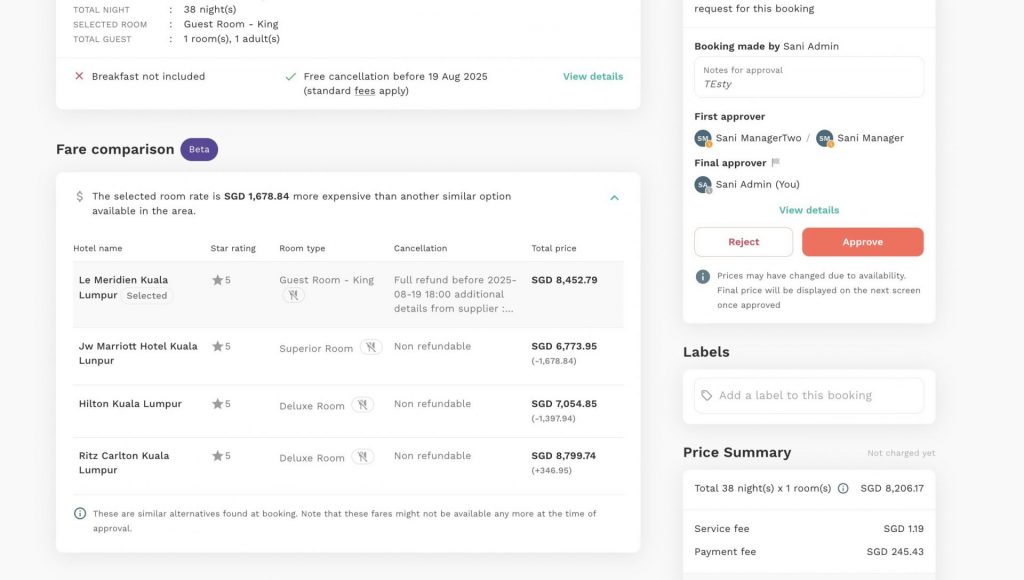Click the Not charged yet status text

pos(901,453)
